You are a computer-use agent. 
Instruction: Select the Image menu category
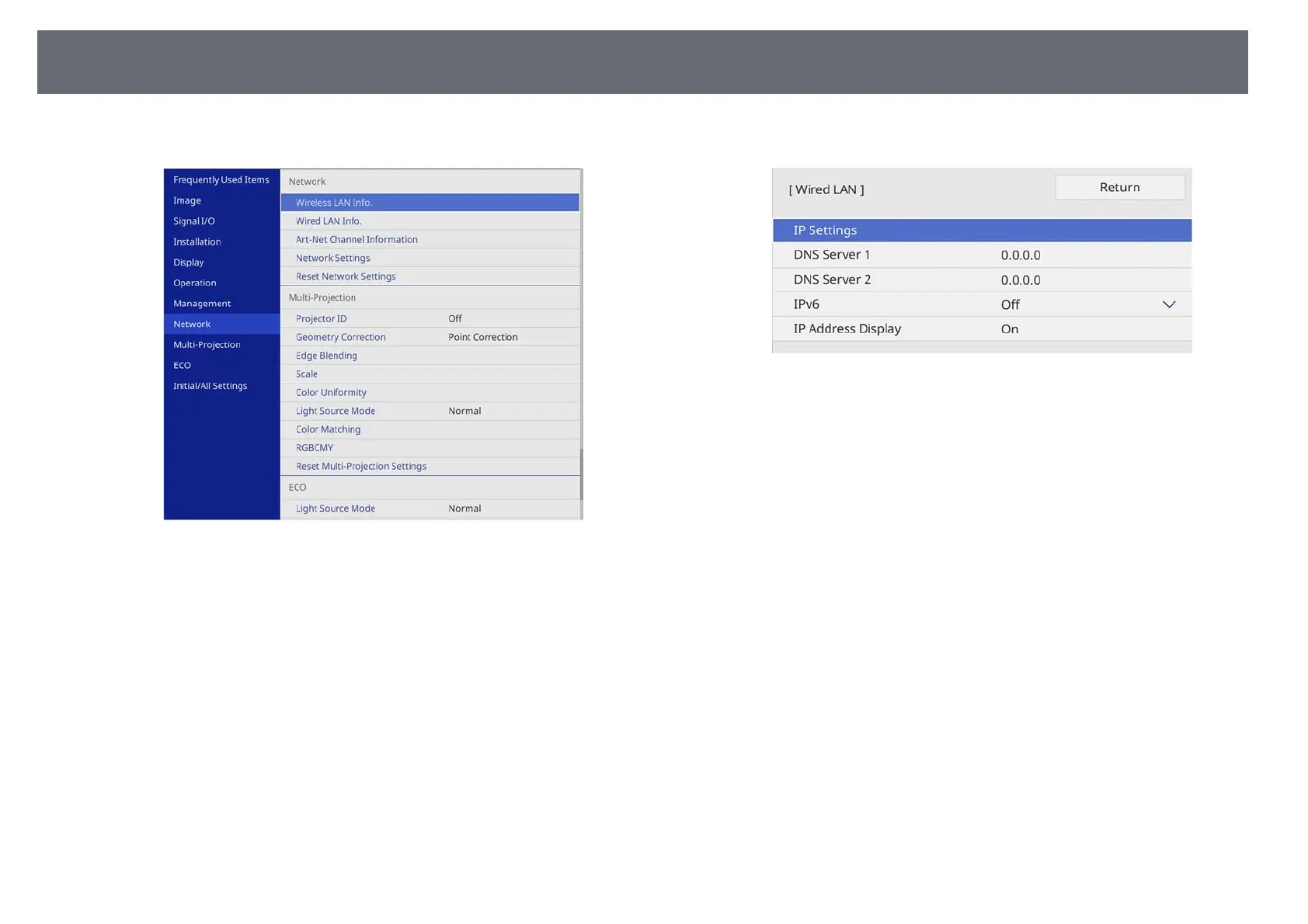click(x=221, y=200)
